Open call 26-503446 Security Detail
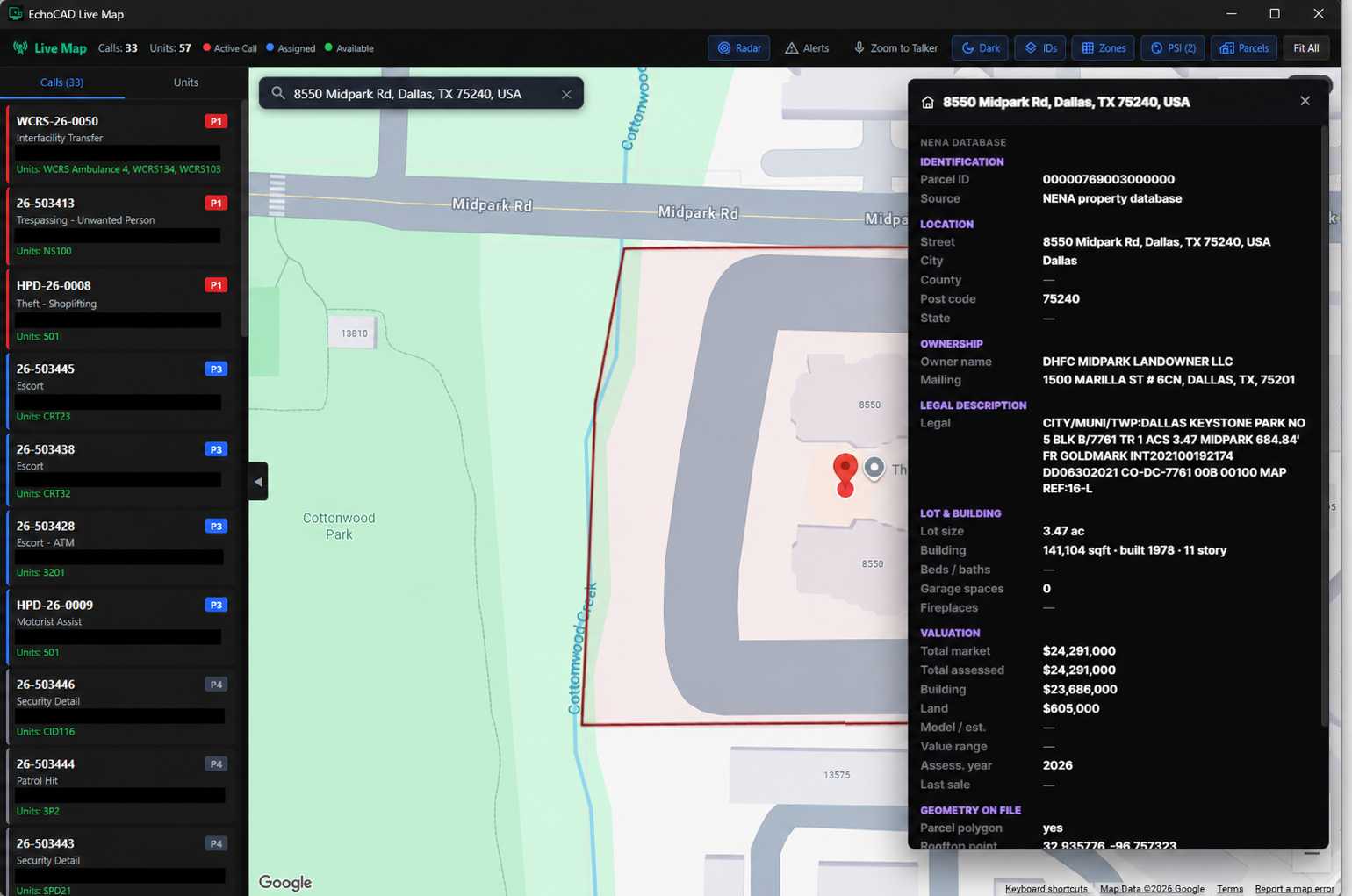Viewport: 1352px width, 896px height. [120, 706]
